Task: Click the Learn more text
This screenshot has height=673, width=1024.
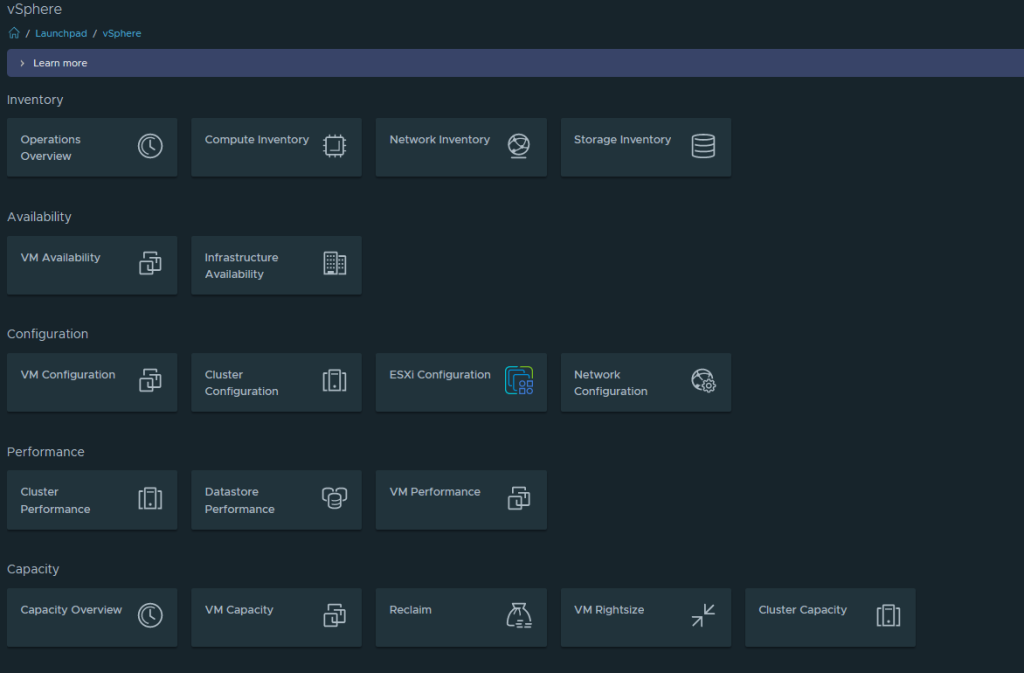Action: point(60,63)
